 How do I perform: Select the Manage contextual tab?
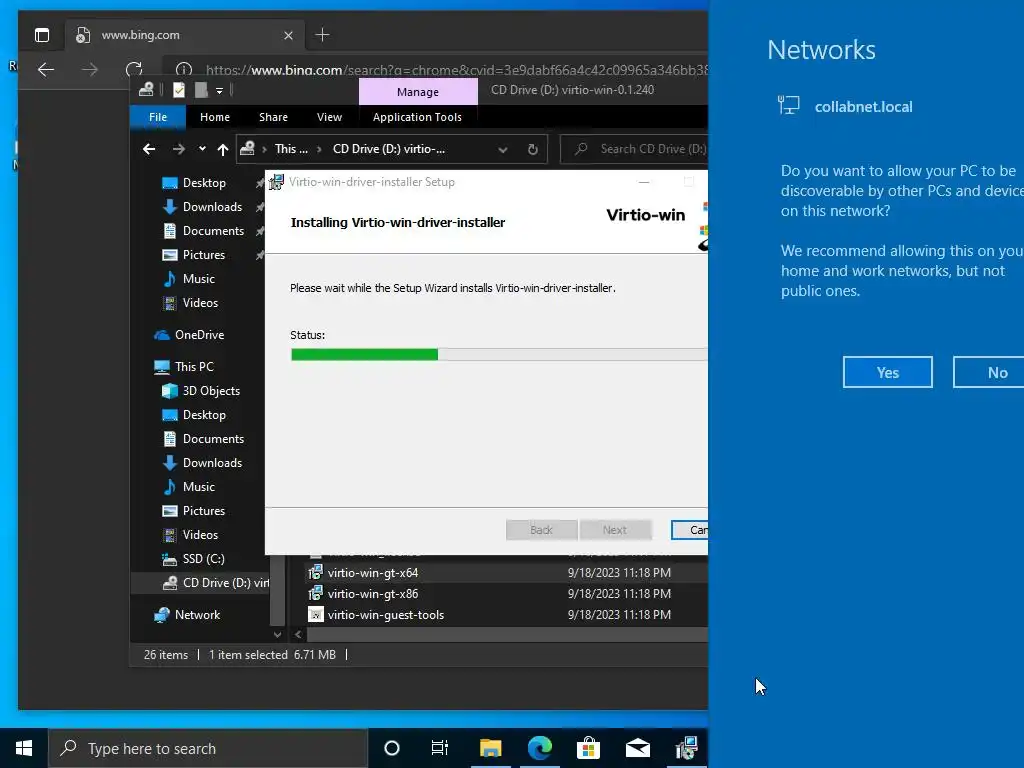click(x=418, y=92)
